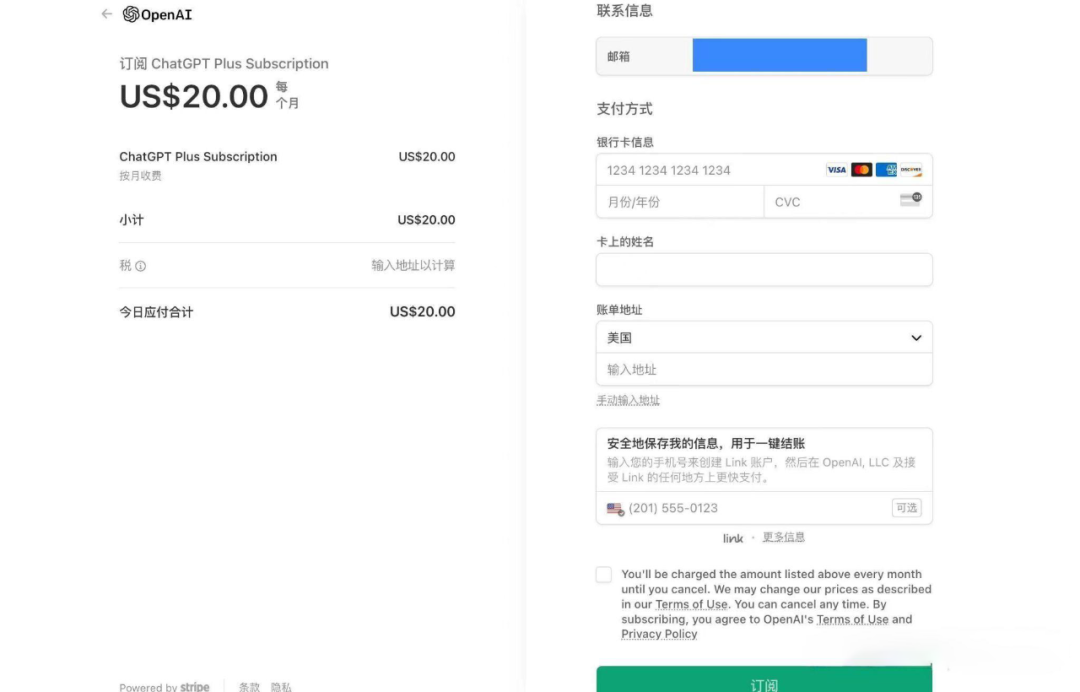Focus the 输入地址 address field

tap(764, 370)
